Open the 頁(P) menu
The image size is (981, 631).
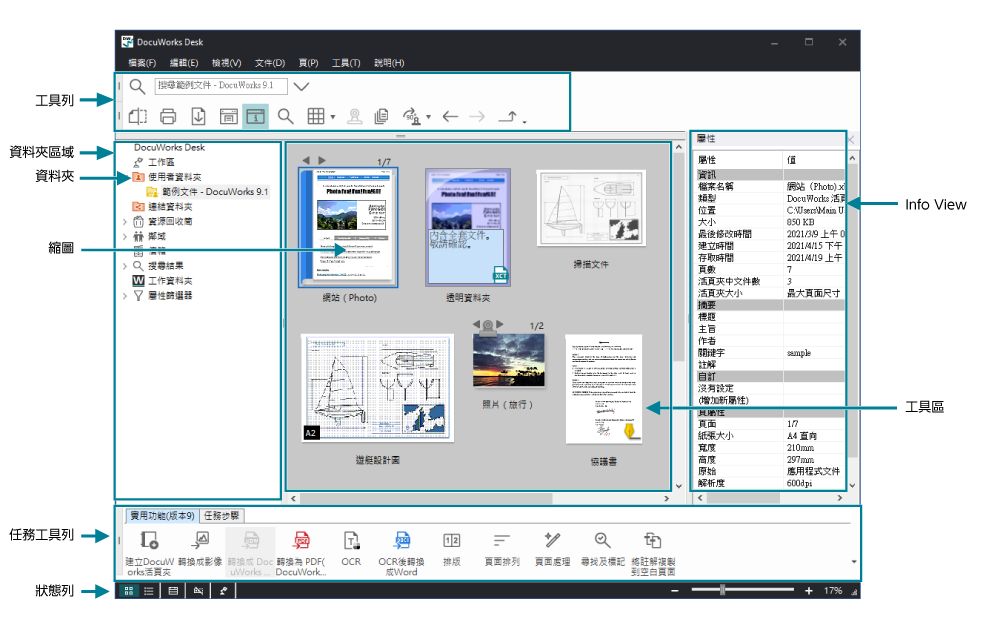308,63
